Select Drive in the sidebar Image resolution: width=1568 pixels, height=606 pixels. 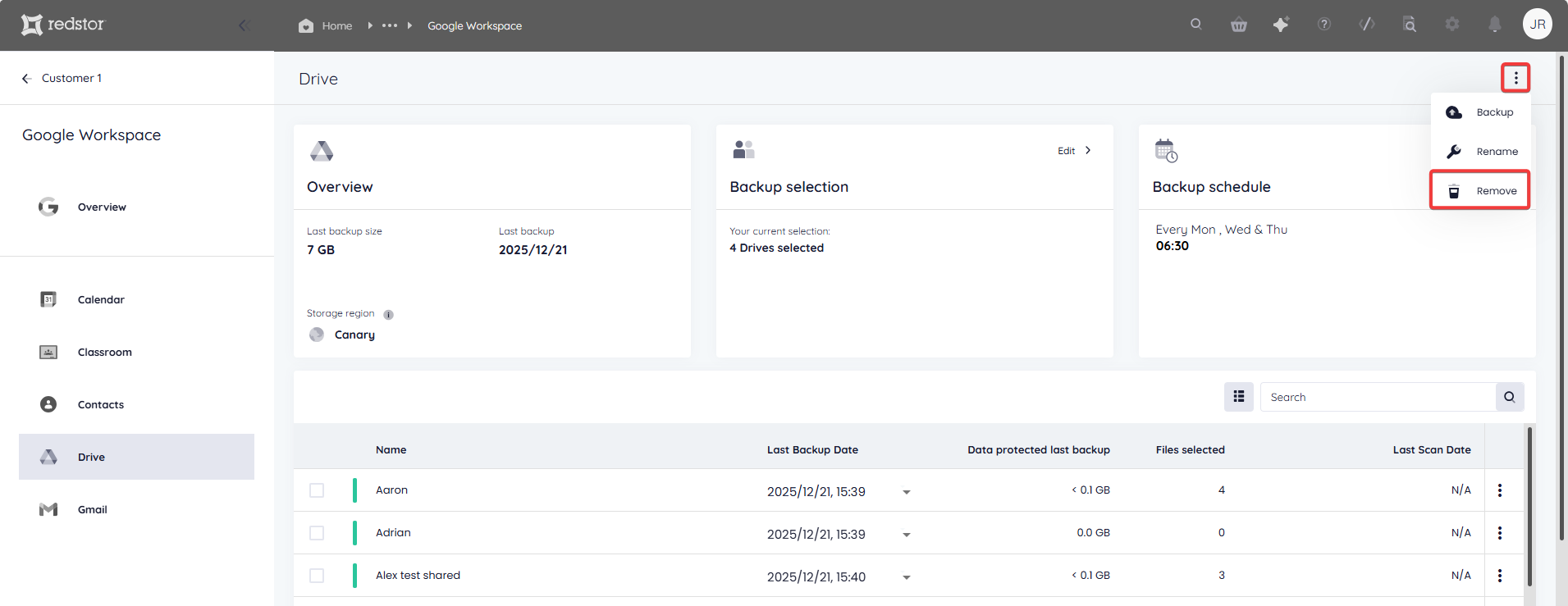pyautogui.click(x=136, y=457)
